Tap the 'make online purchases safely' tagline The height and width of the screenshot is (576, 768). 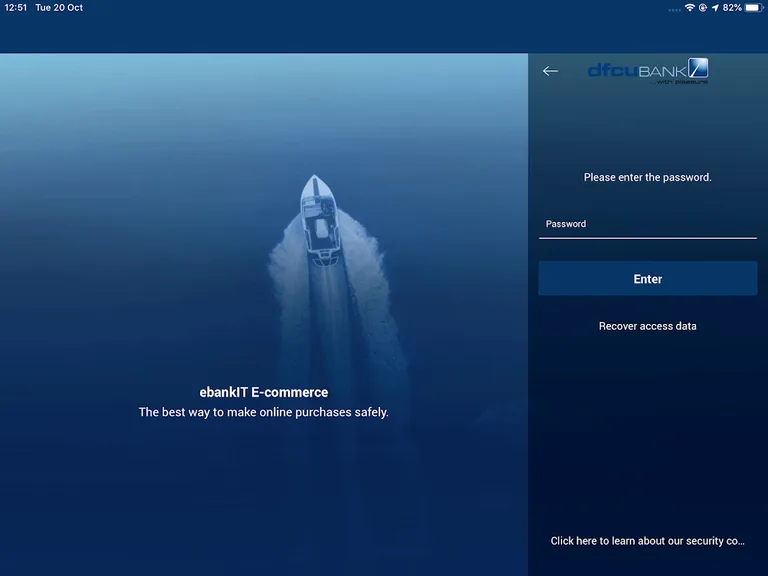coord(264,412)
